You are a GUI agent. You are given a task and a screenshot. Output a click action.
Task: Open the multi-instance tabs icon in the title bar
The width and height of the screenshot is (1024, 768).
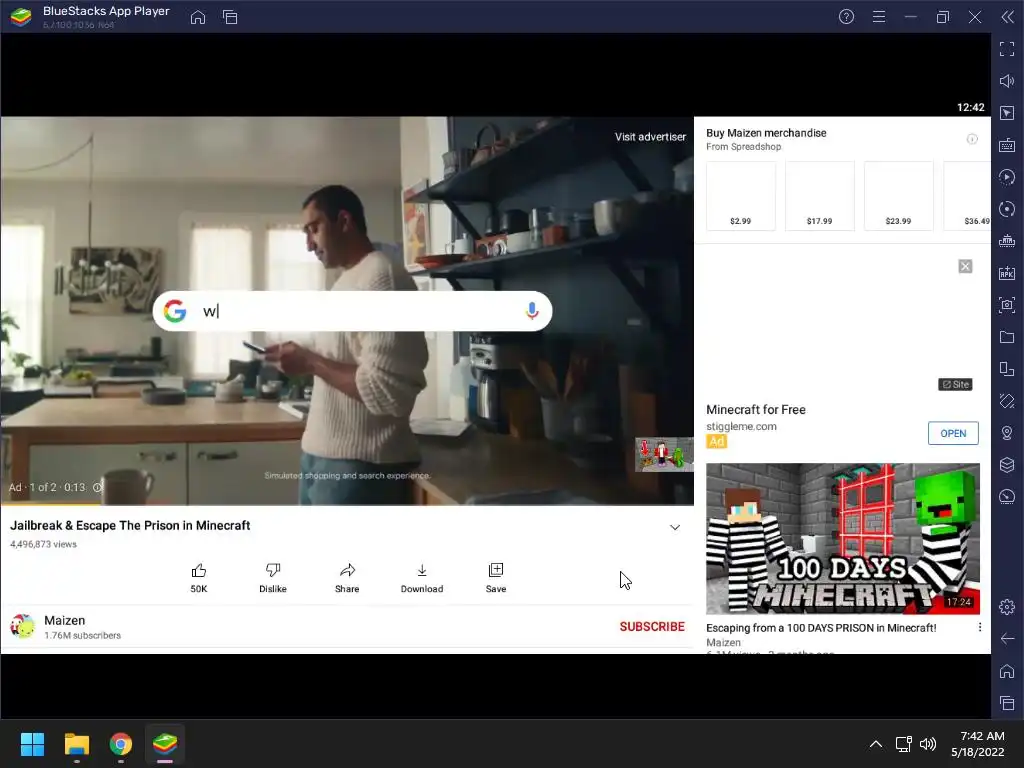tap(230, 18)
